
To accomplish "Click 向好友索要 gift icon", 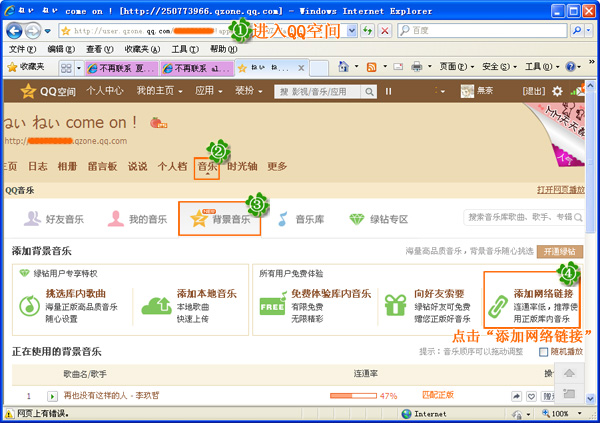I will [396, 305].
